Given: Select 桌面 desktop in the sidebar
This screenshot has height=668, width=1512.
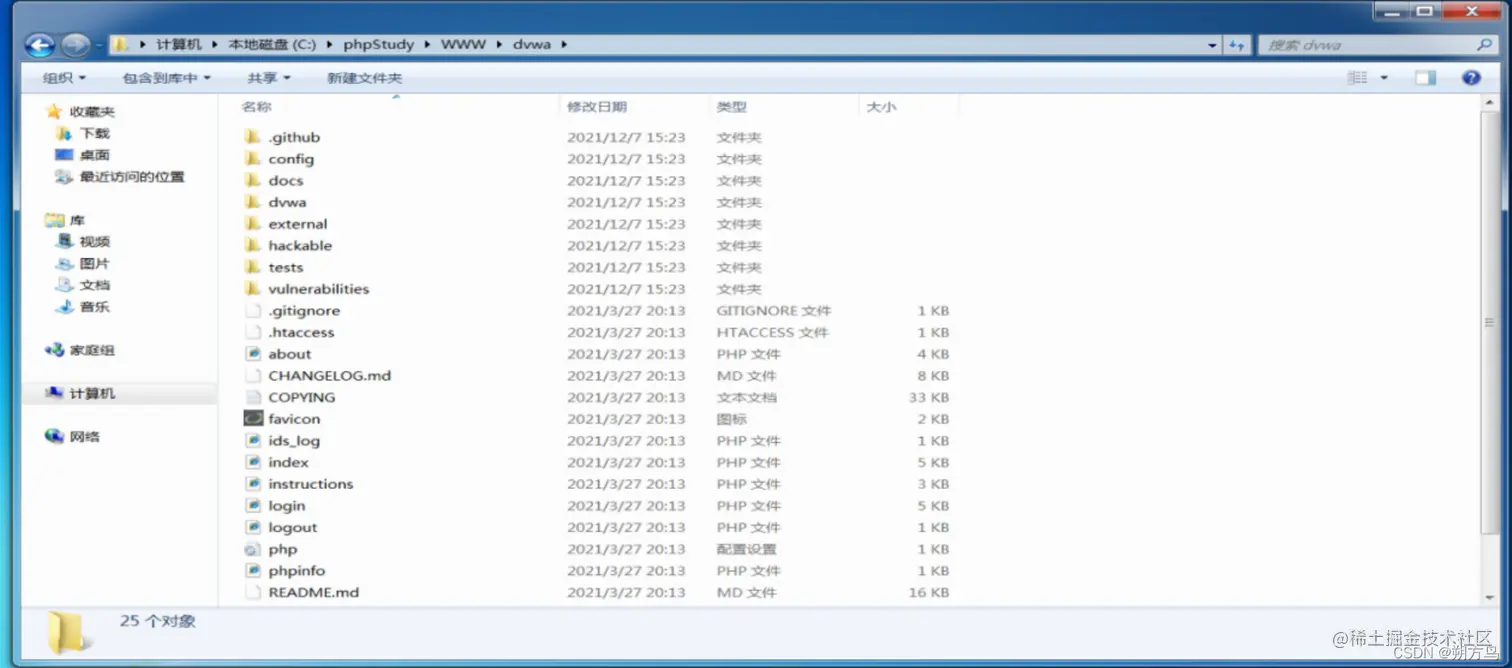Looking at the screenshot, I should (x=95, y=155).
